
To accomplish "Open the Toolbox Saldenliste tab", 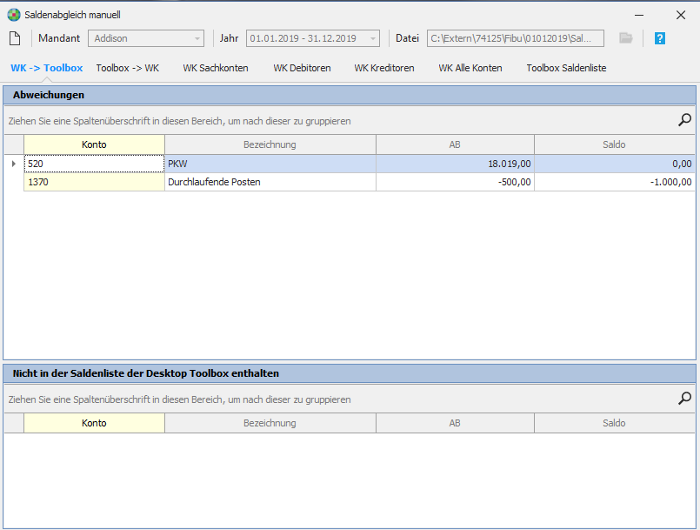I will click(566, 68).
